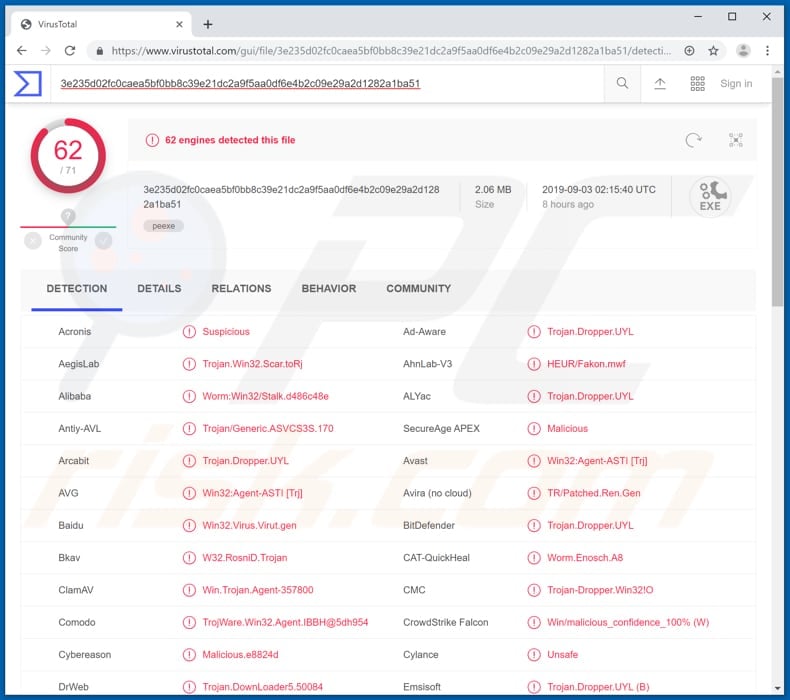The image size is (790, 700).
Task: Click the upload file icon
Action: pyautogui.click(x=660, y=84)
